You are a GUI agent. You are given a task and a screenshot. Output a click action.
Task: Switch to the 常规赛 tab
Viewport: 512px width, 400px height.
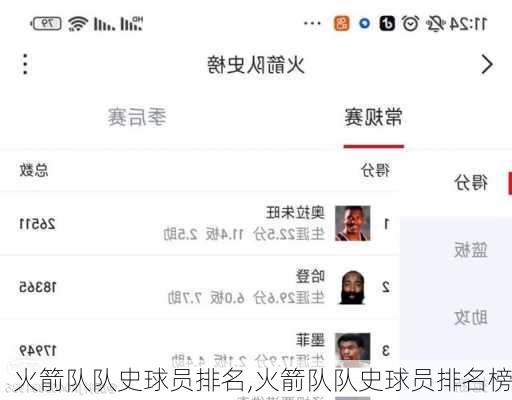point(373,117)
